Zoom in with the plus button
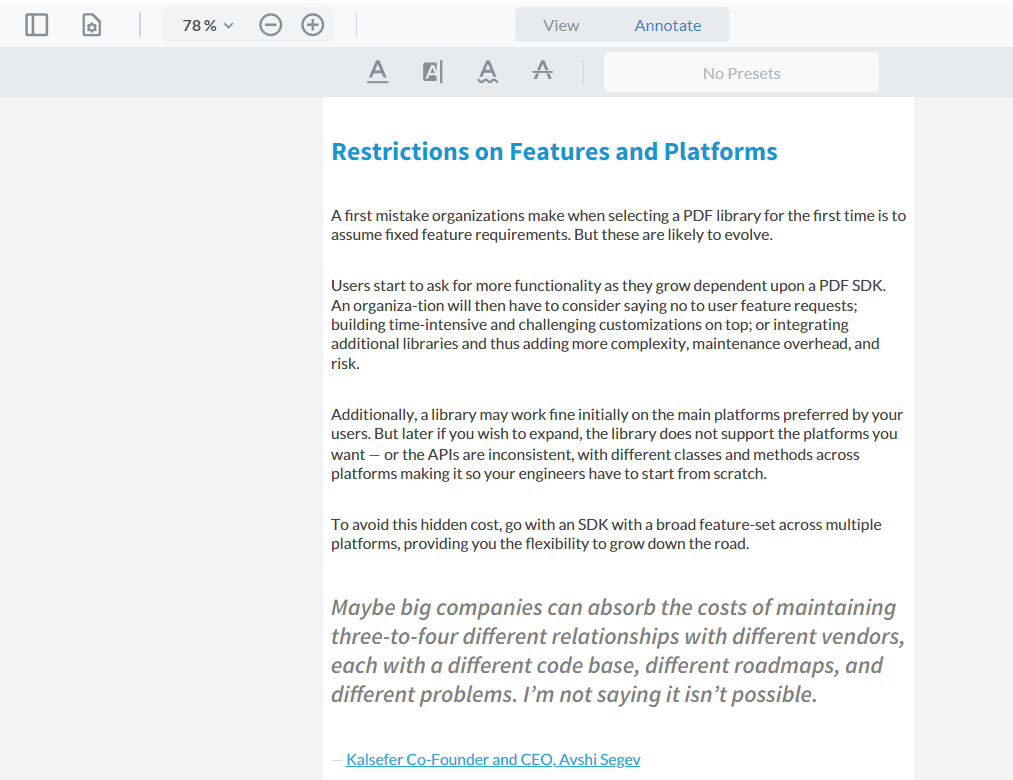Image resolution: width=1013 pixels, height=780 pixels. (313, 25)
